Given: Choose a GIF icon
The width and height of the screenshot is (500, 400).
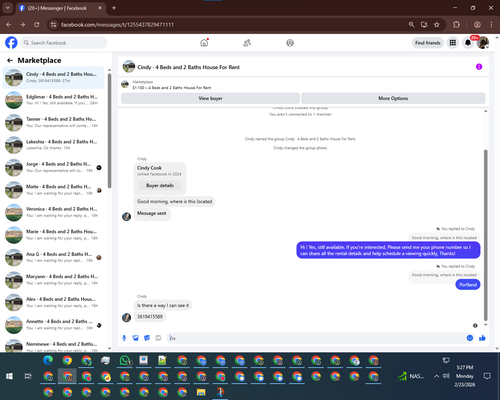Looking at the screenshot, I should click(x=158, y=338).
